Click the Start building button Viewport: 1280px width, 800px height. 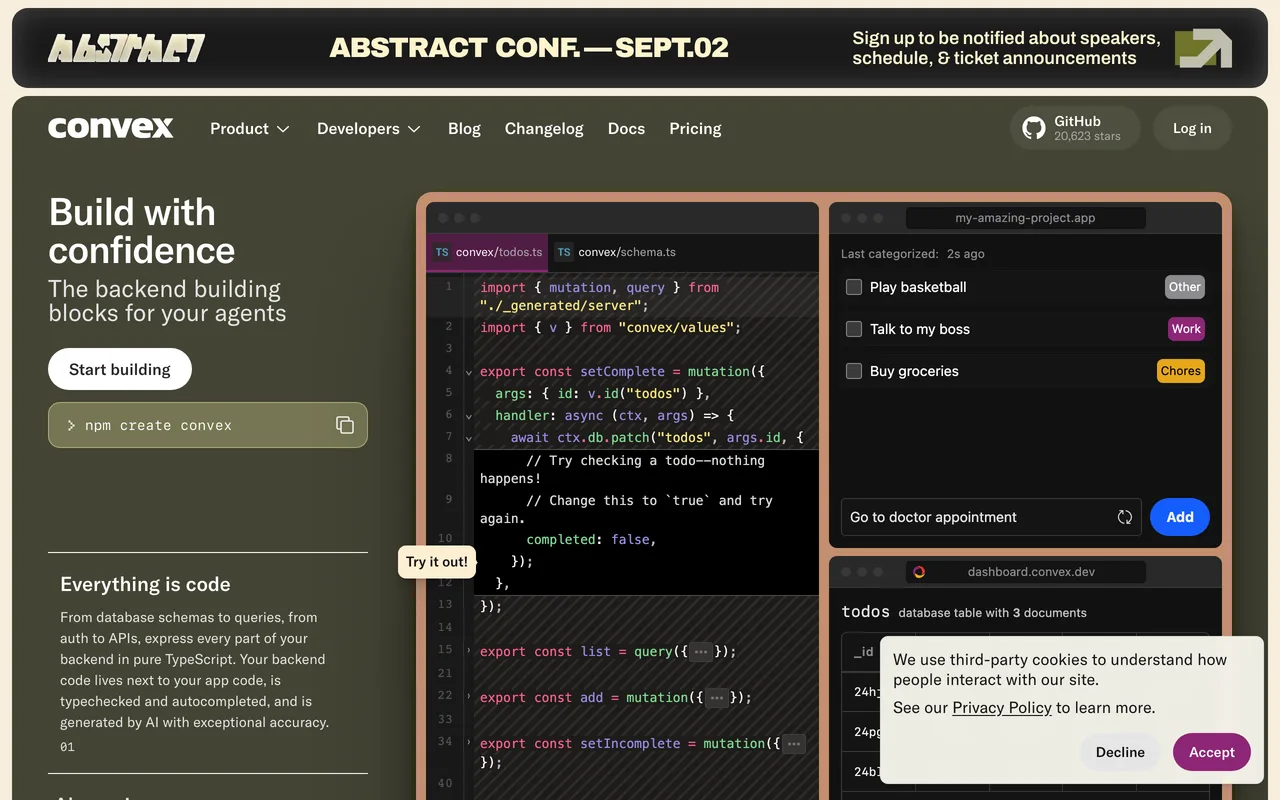click(120, 369)
